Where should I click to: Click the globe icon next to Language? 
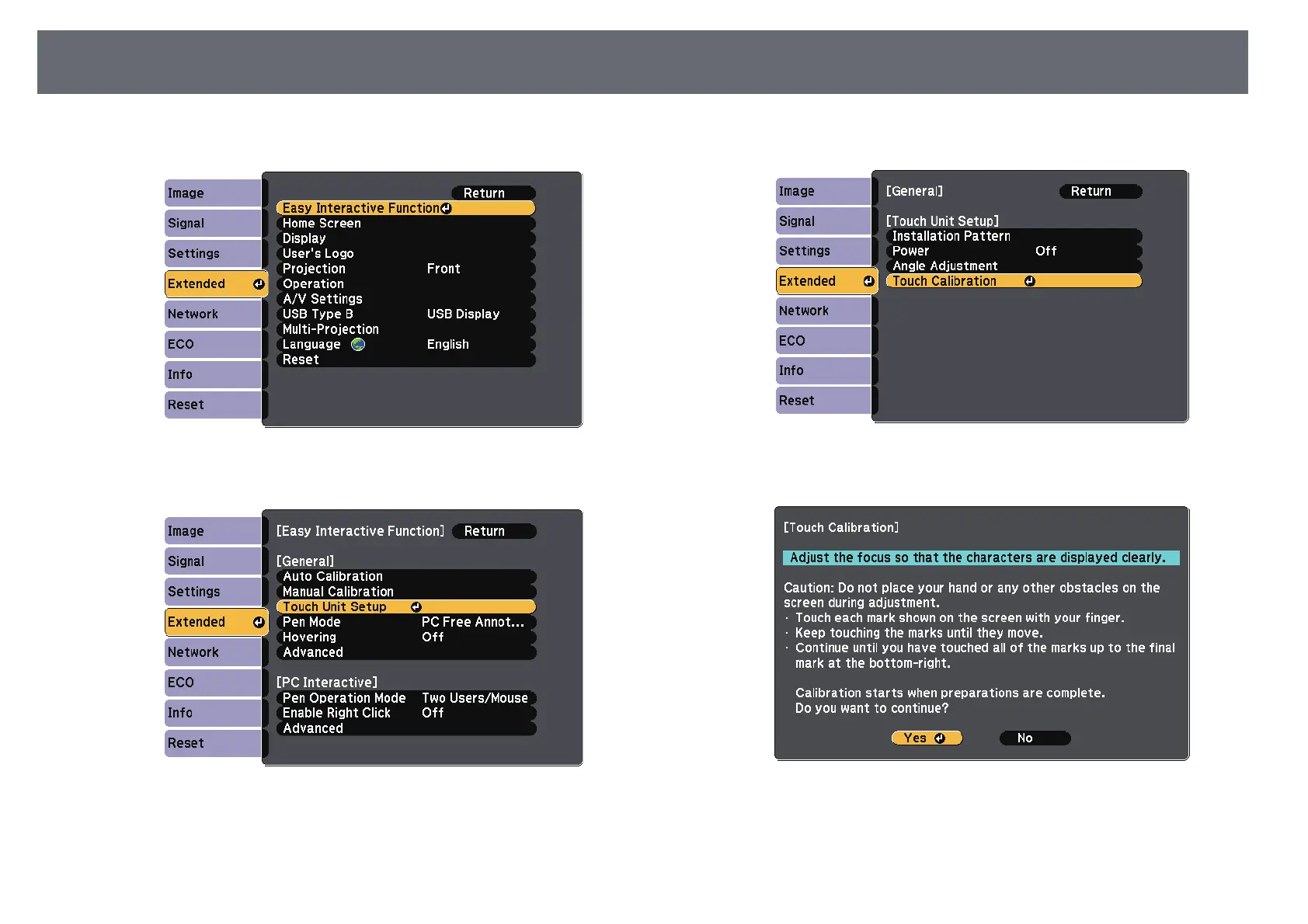pos(358,344)
